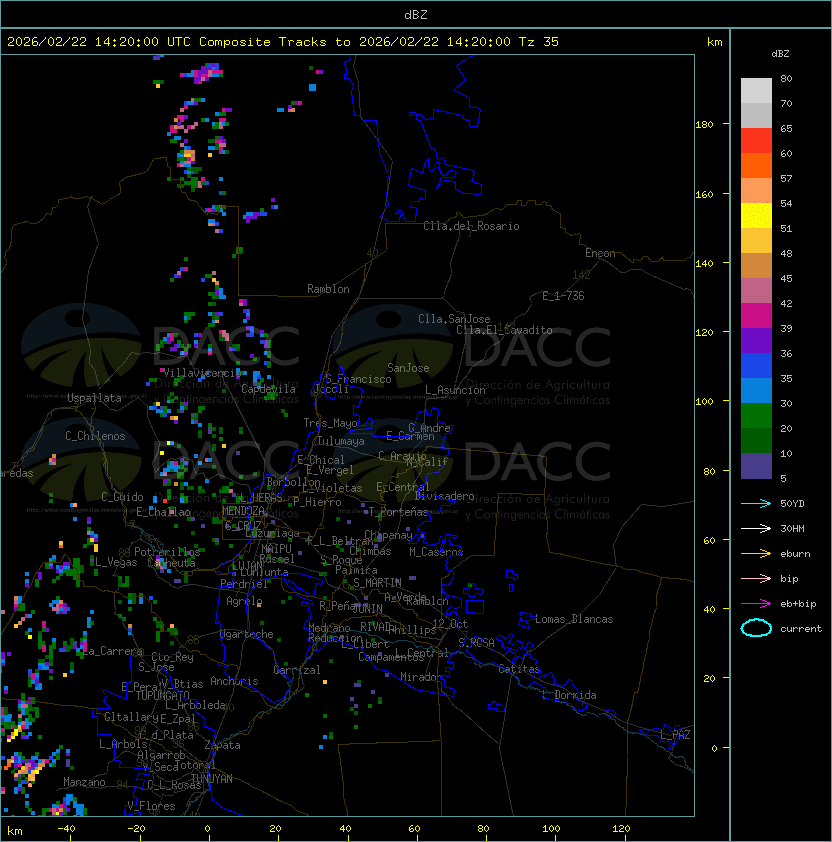Click the 'Ugarteche' map label
The image size is (832, 842).
pos(247,634)
